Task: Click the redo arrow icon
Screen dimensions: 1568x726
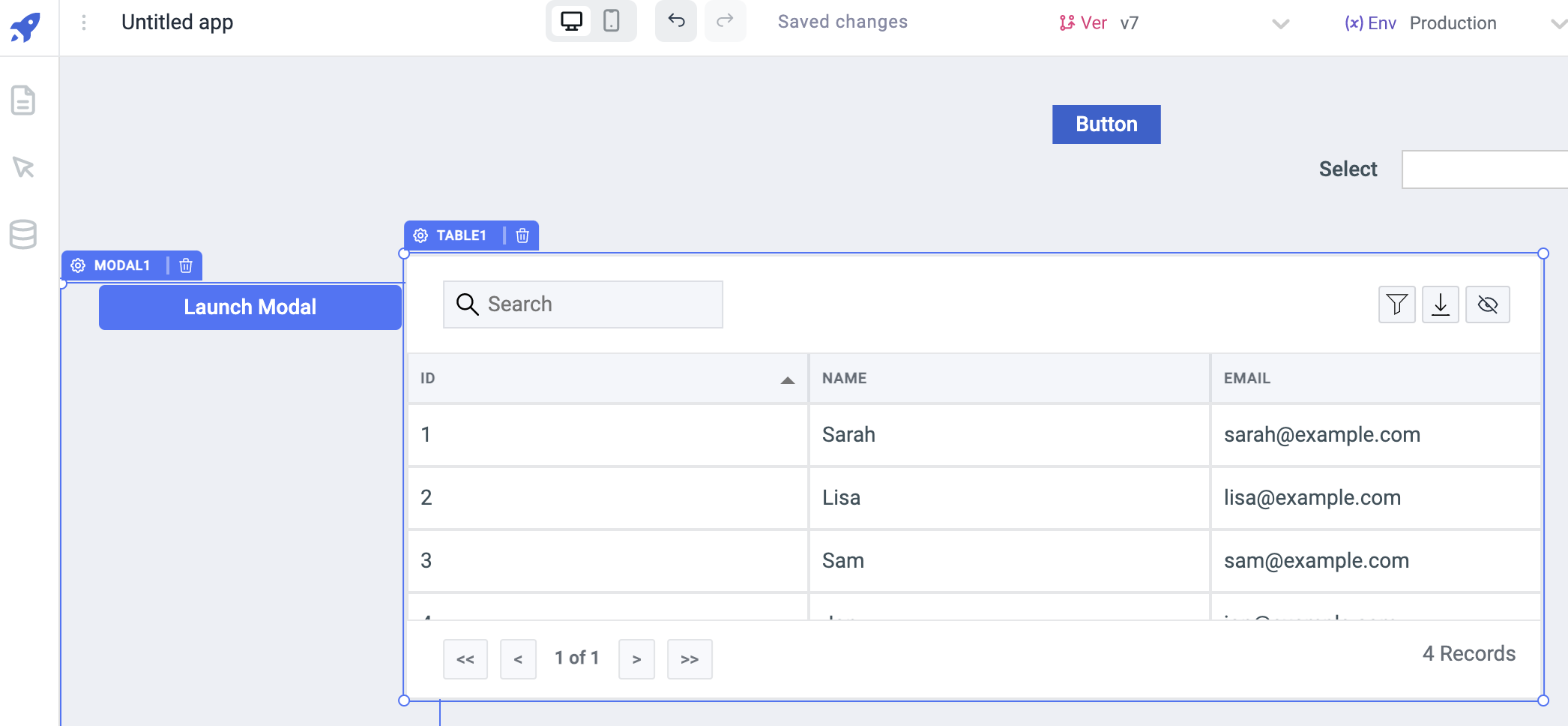Action: click(725, 21)
